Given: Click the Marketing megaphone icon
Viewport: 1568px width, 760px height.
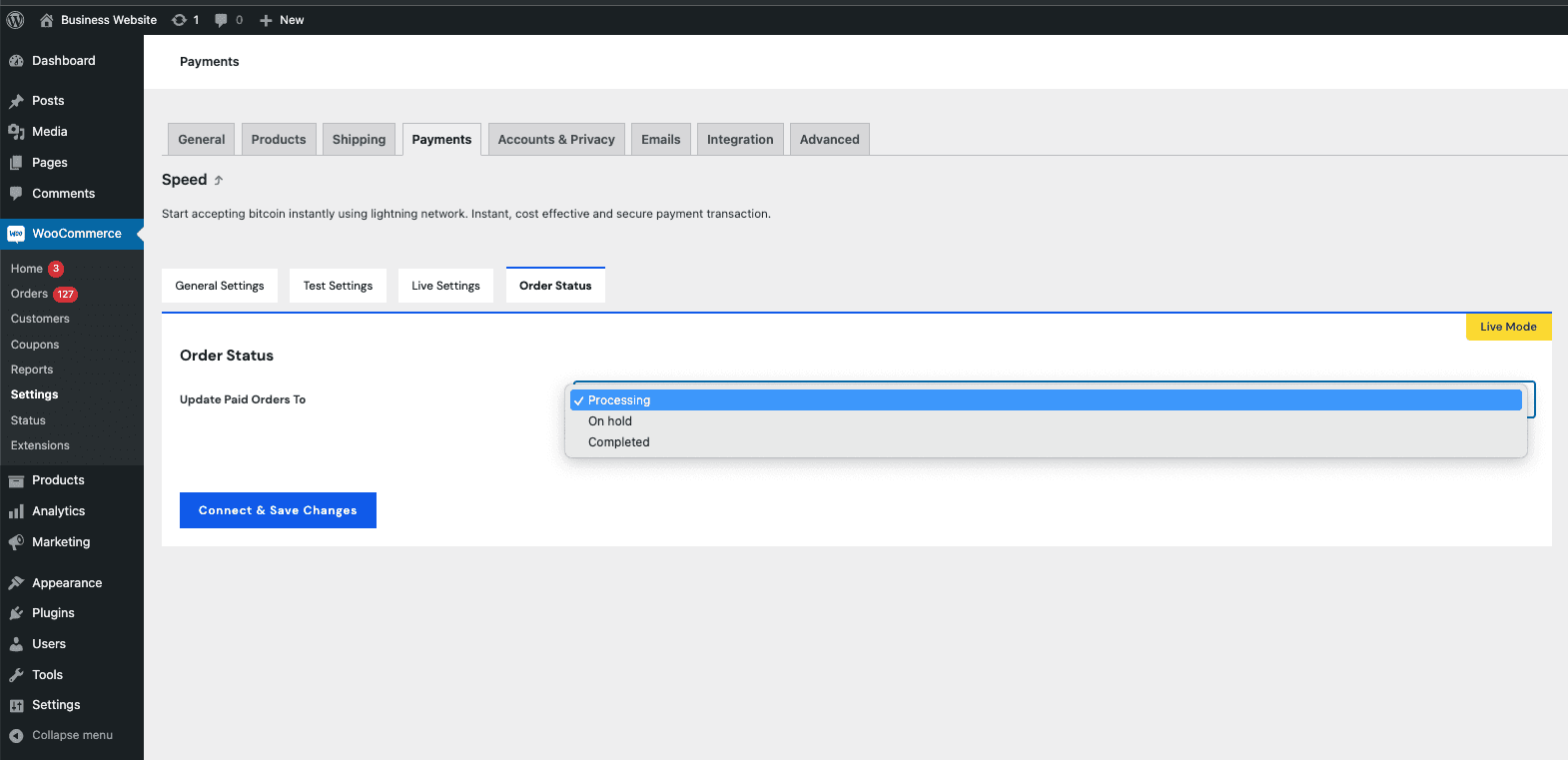Looking at the screenshot, I should [x=16, y=542].
